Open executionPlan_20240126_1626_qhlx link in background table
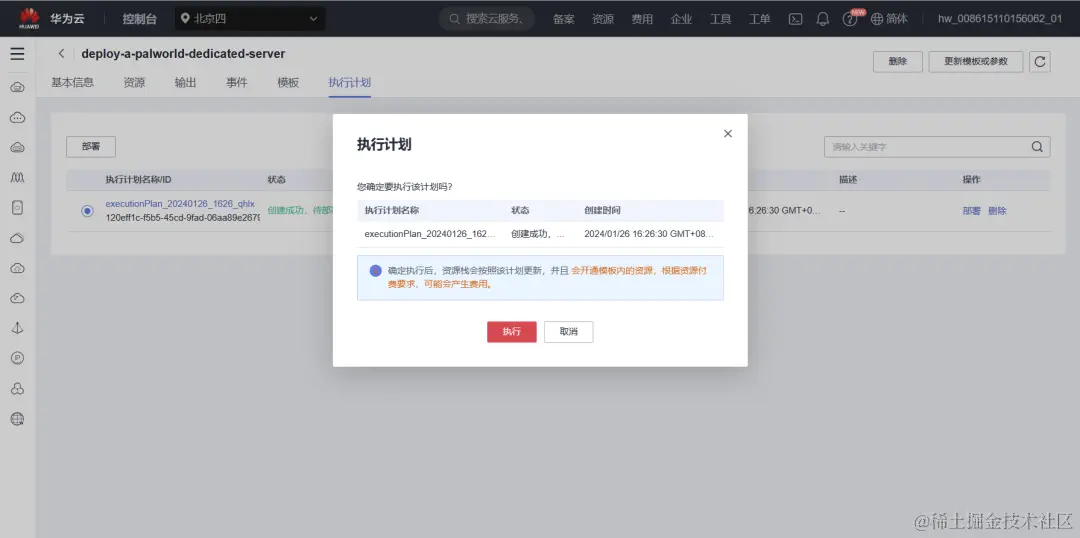Viewport: 1080px width, 538px height. 180,204
